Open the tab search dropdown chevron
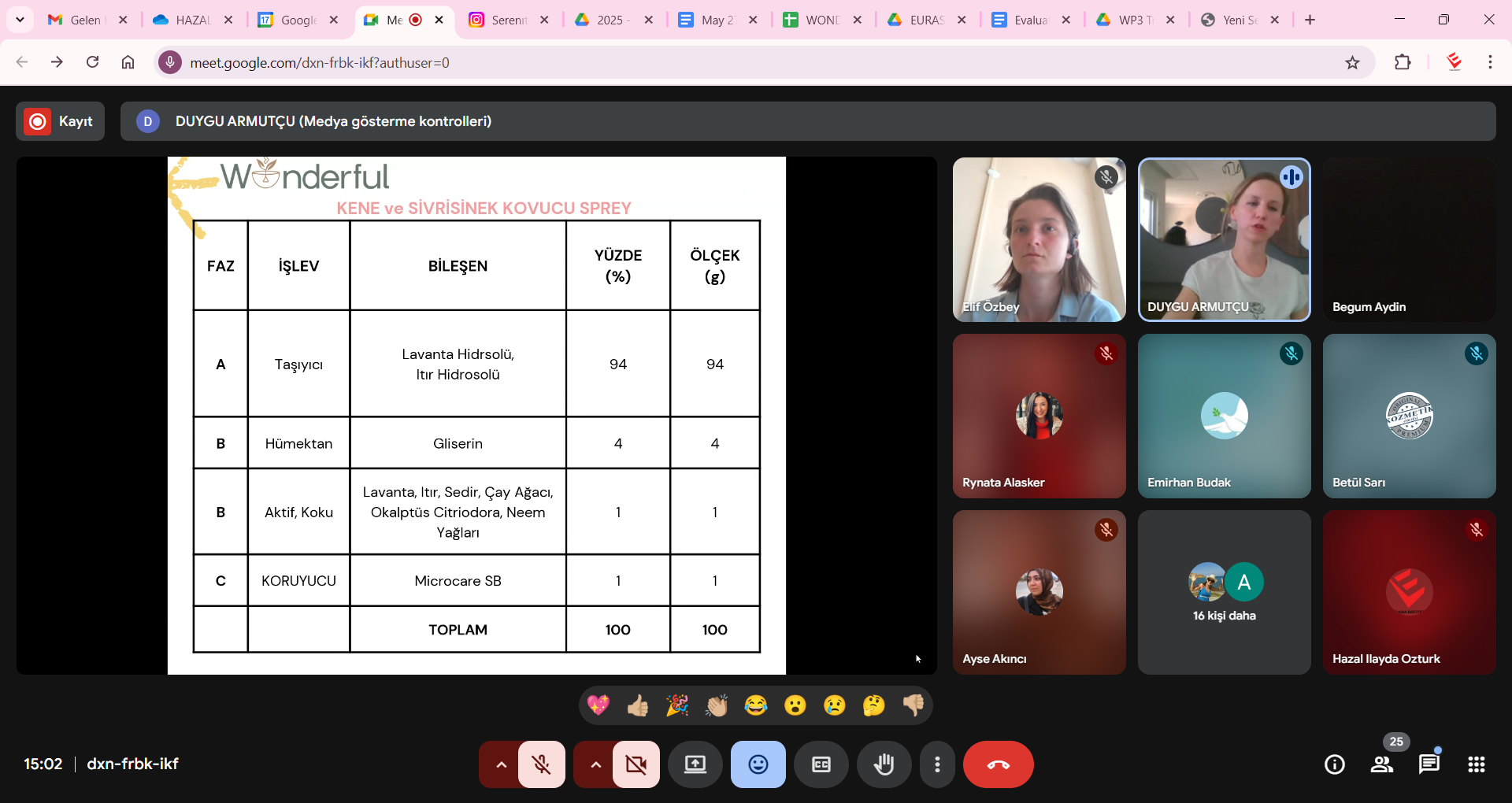Viewport: 1512px width, 803px height. tap(20, 20)
